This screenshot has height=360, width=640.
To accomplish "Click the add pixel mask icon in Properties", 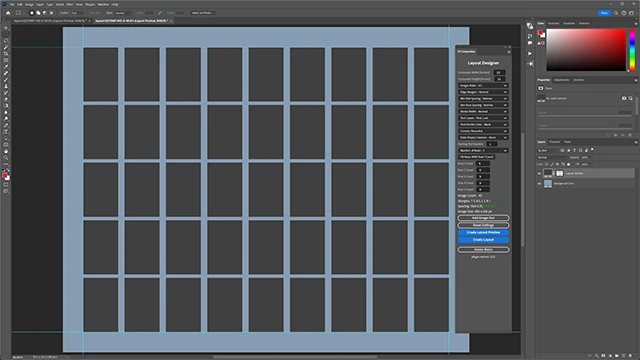I will (624, 98).
